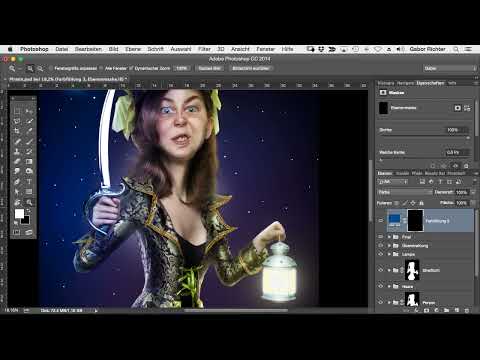Image resolution: width=480 pixels, height=360 pixels.
Task: Open the Filter menu
Action: [x=204, y=49]
